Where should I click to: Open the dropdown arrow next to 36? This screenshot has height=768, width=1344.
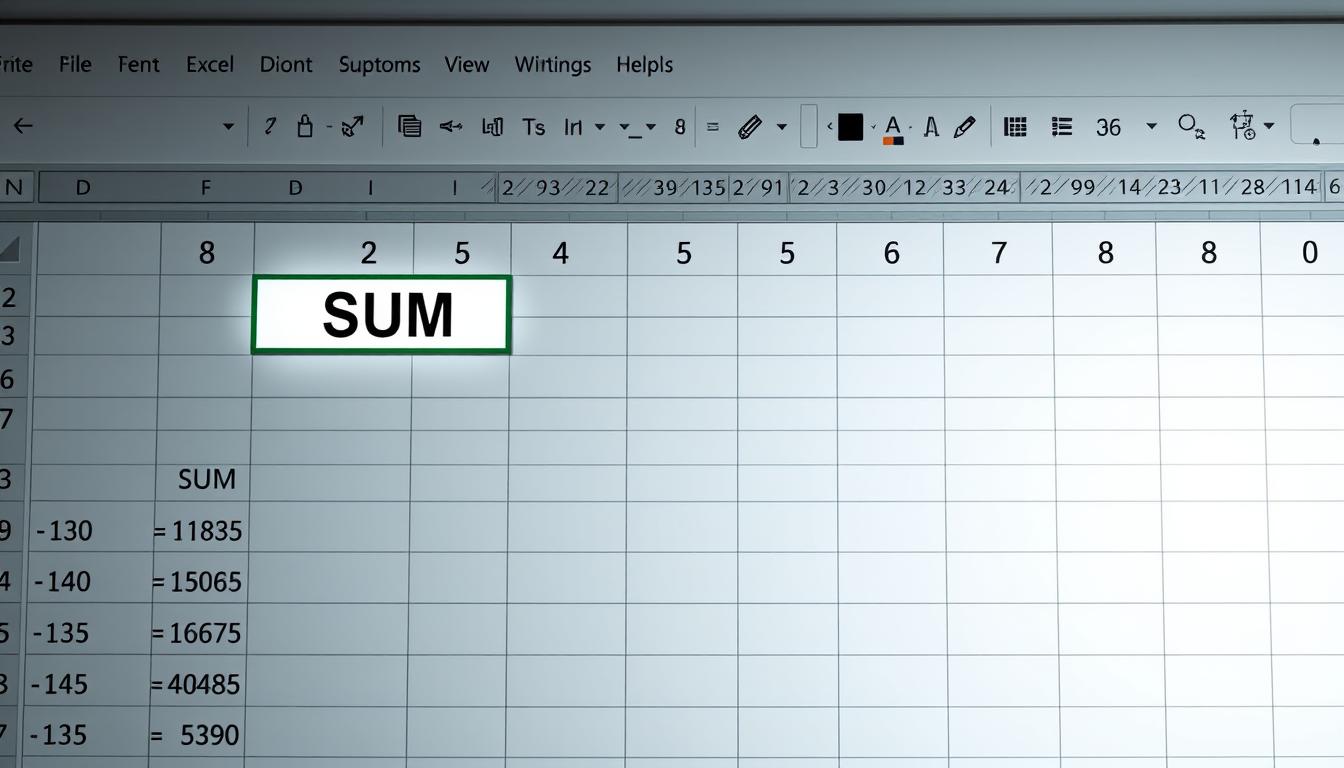click(x=1151, y=127)
